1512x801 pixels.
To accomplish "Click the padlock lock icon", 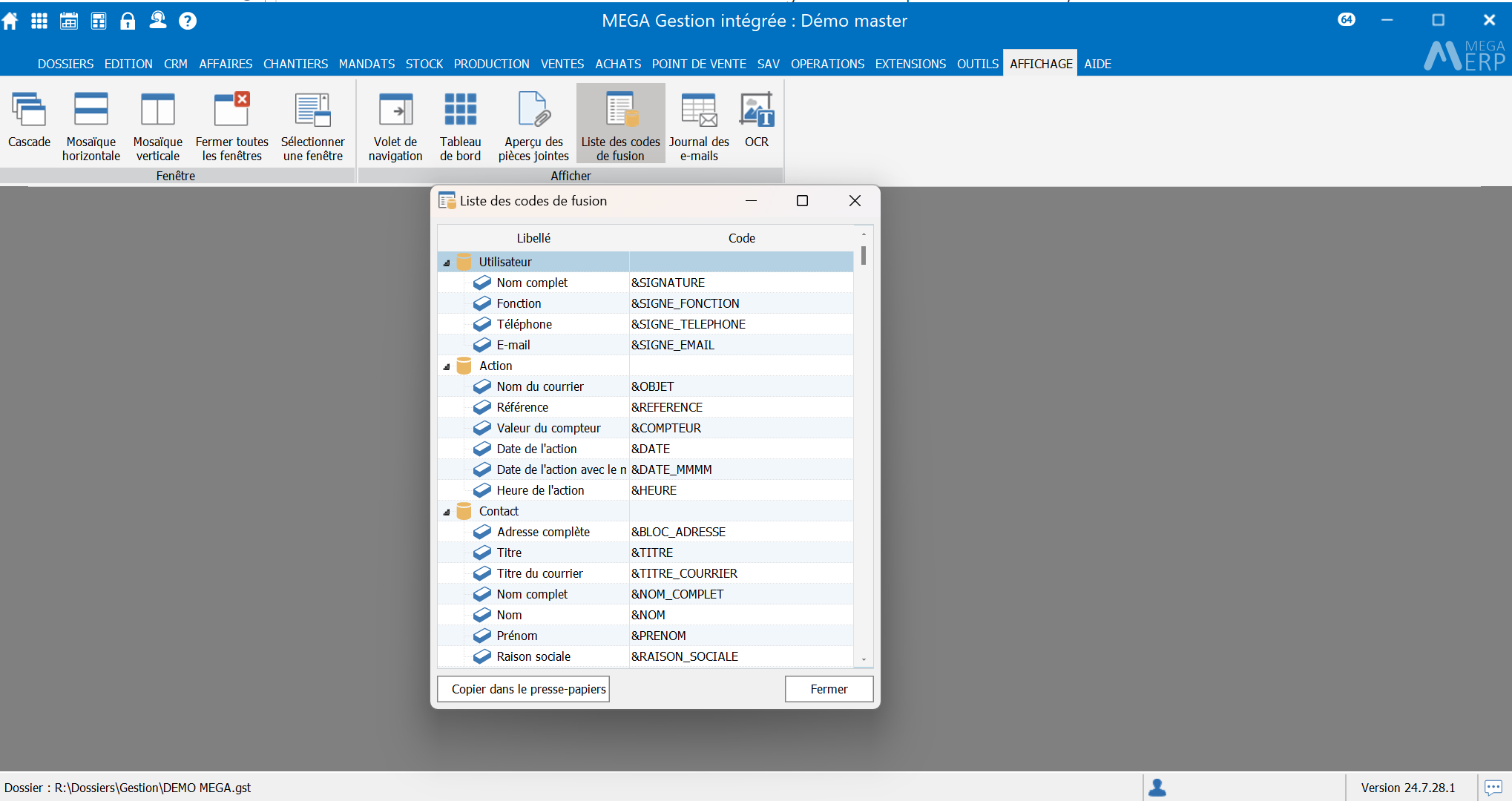I will point(128,21).
